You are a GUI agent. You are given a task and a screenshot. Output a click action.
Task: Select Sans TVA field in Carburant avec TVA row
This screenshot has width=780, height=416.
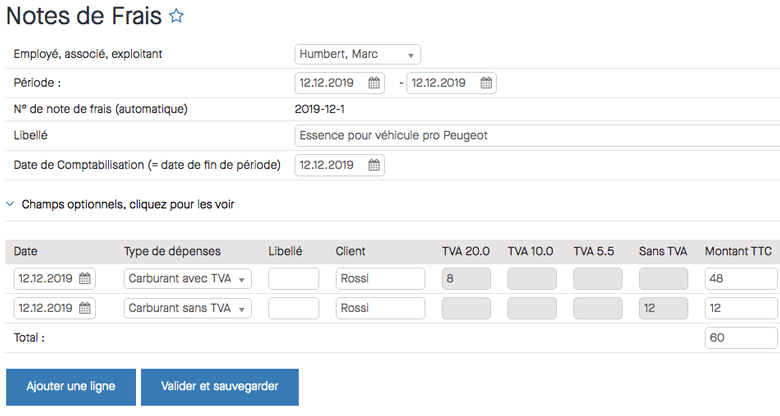pyautogui.click(x=664, y=279)
